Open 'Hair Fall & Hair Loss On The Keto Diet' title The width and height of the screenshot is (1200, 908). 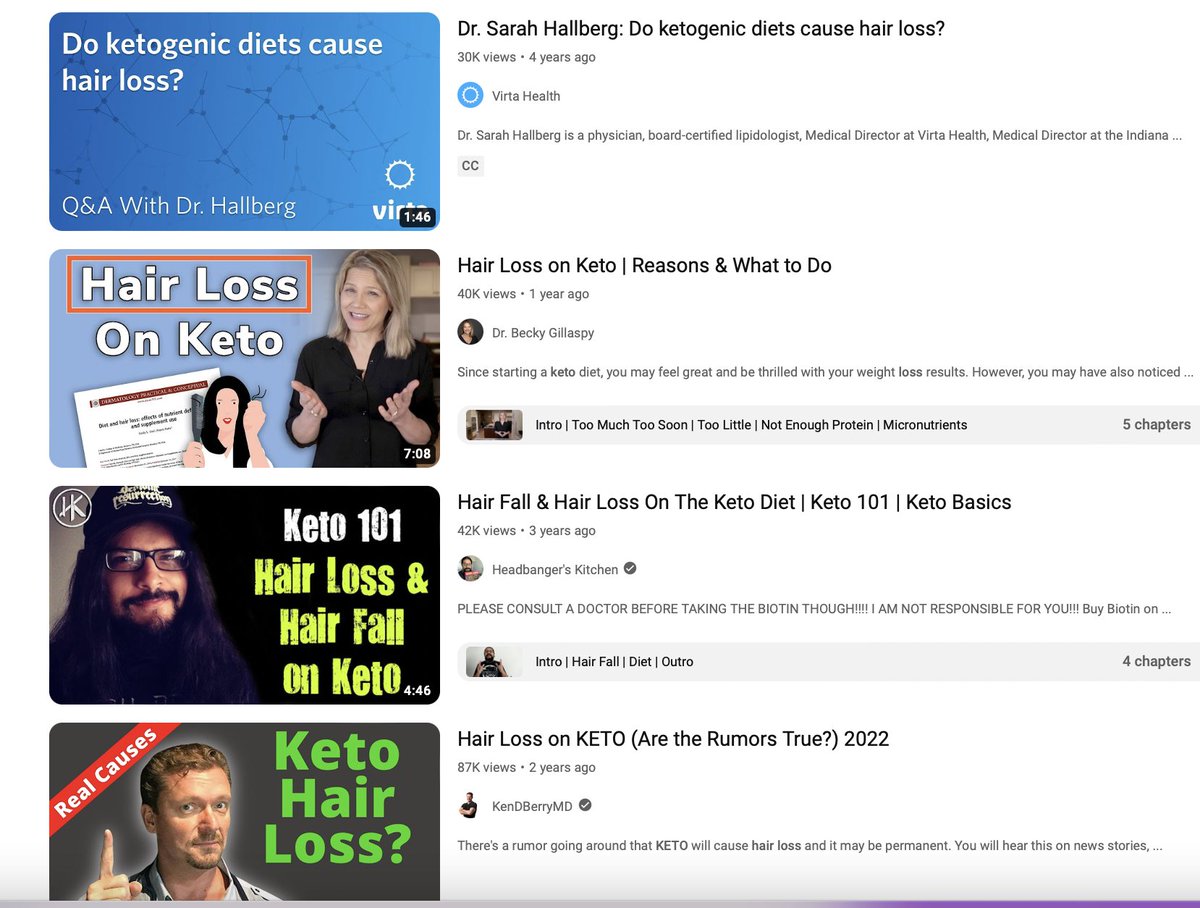coord(734,502)
